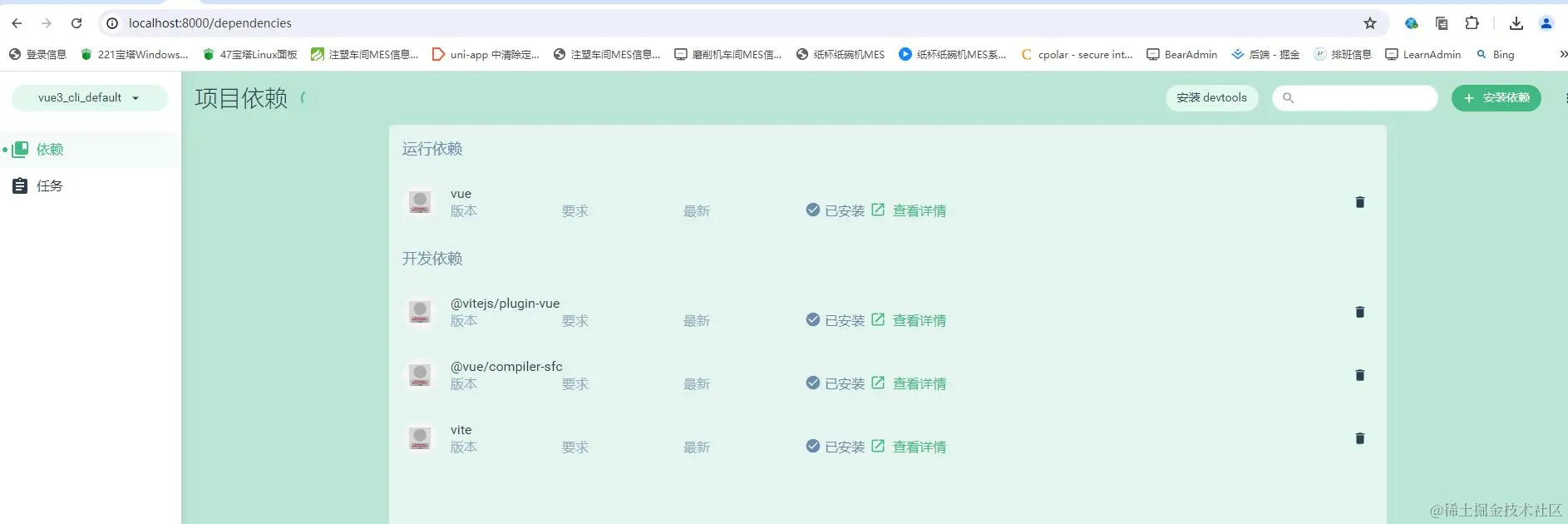Open the cpolar - secure int bookmark

click(x=1077, y=54)
